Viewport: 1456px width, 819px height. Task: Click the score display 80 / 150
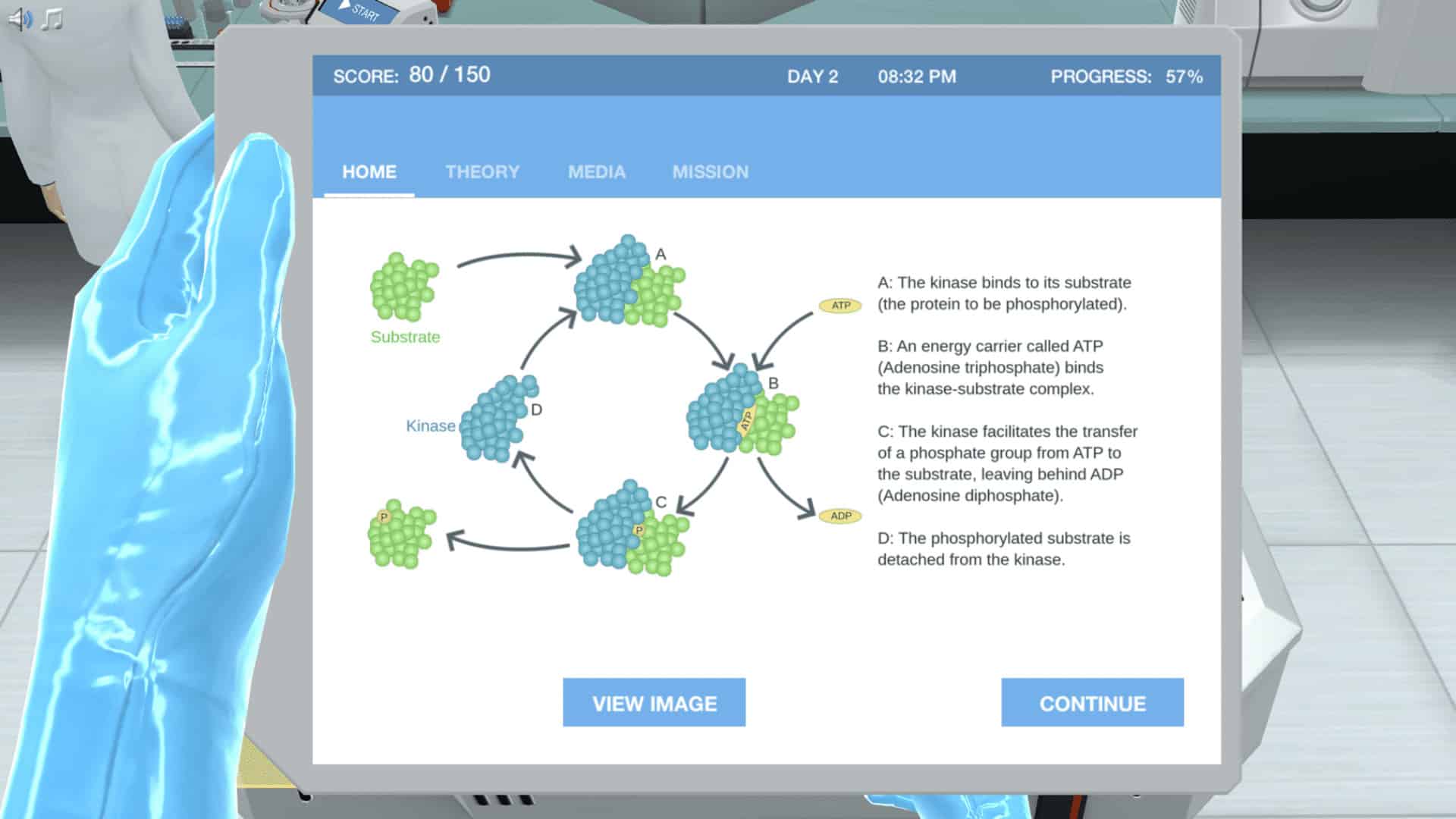[x=449, y=75]
